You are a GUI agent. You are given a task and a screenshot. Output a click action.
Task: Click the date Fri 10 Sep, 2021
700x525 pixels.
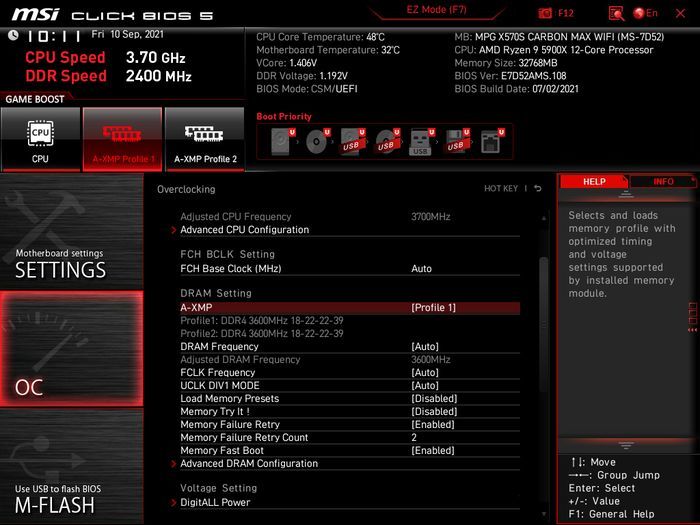(x=128, y=34)
